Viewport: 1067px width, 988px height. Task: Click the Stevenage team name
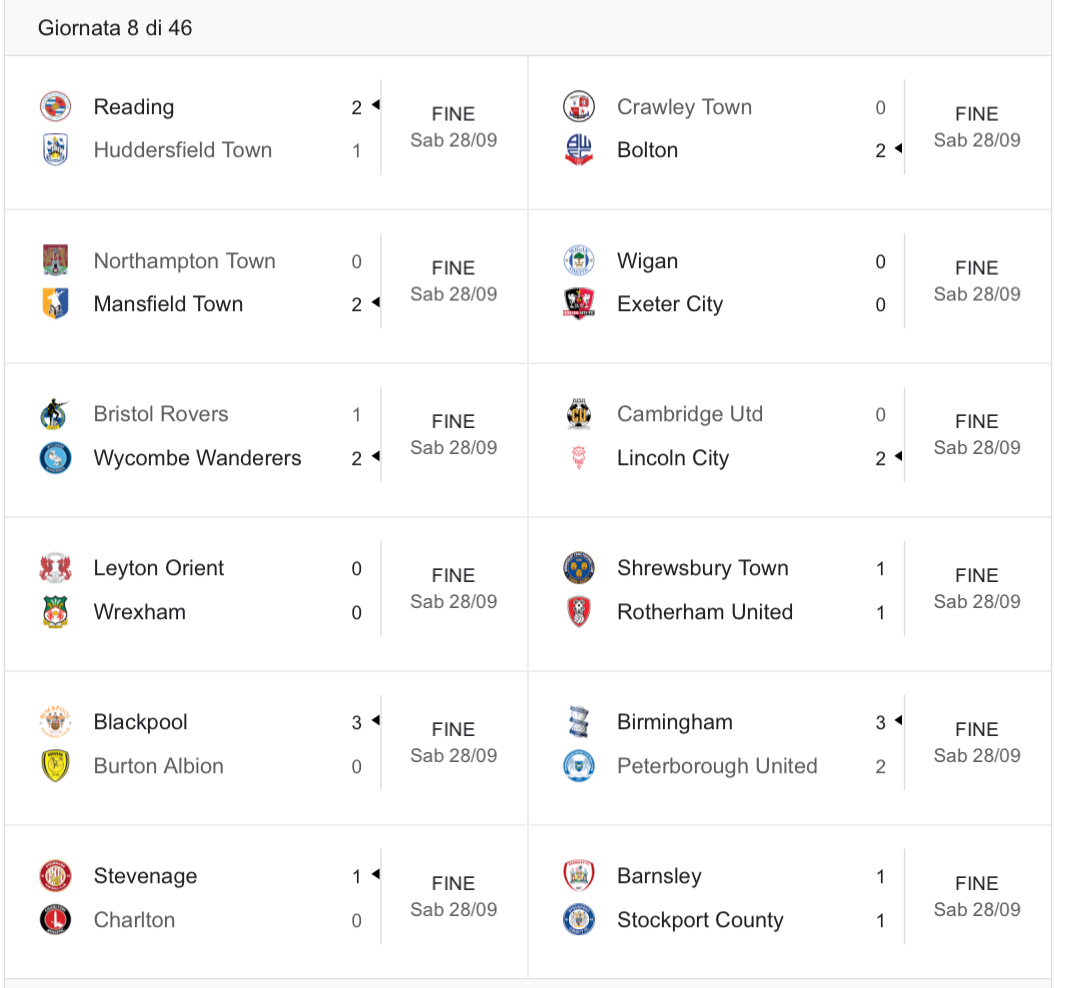click(x=145, y=876)
